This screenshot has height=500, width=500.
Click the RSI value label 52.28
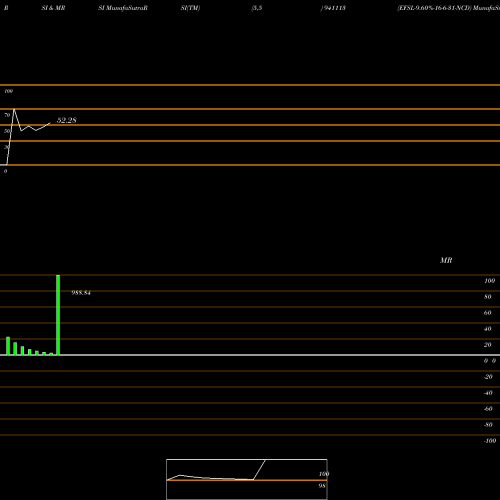point(67,120)
